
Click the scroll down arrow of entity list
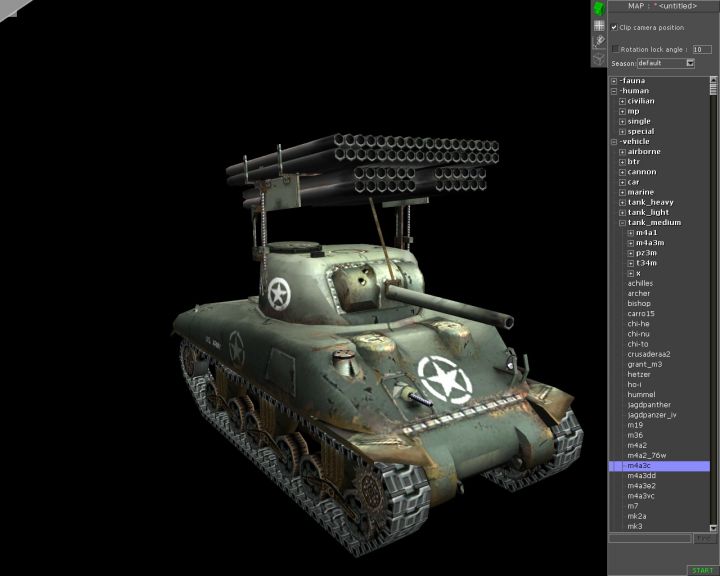click(714, 527)
